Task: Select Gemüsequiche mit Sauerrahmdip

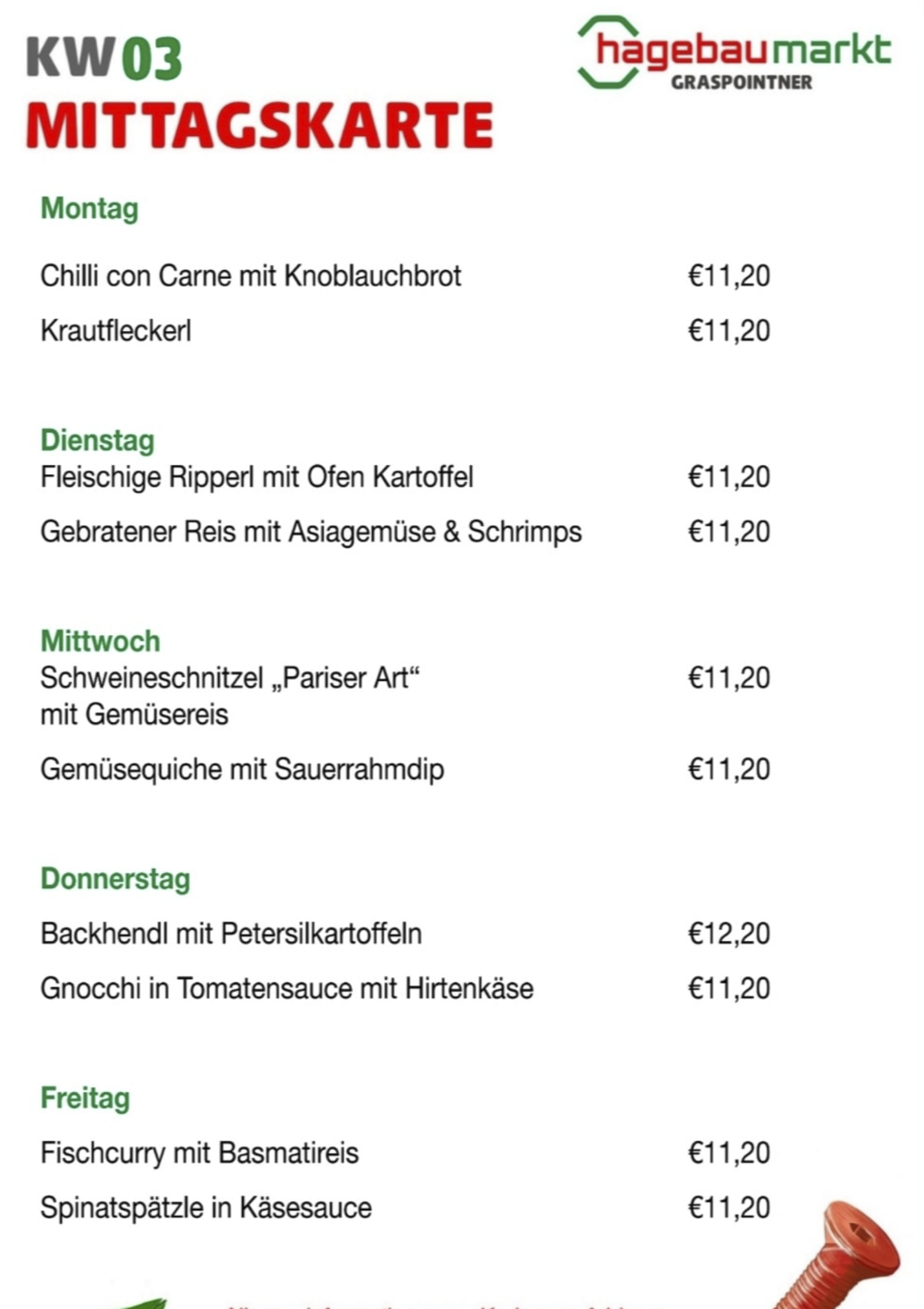Action: 242,769
